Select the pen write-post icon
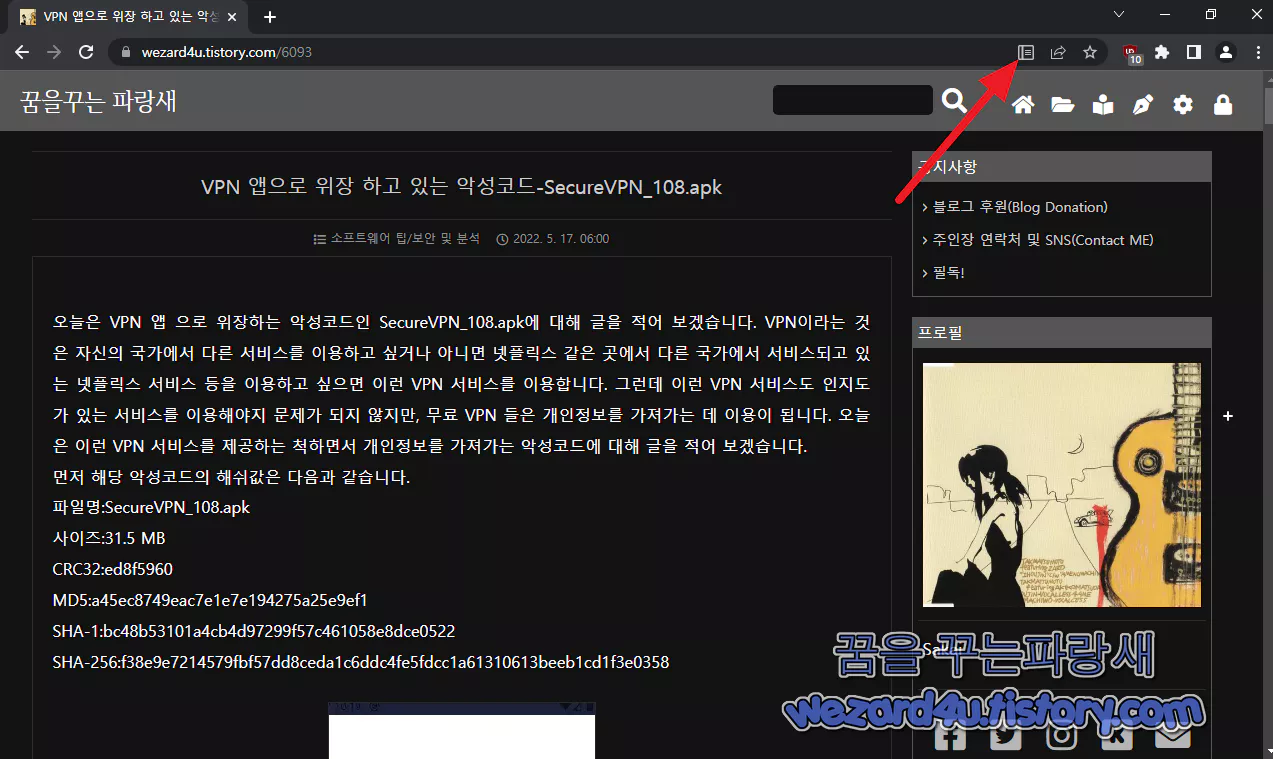 pos(1142,104)
